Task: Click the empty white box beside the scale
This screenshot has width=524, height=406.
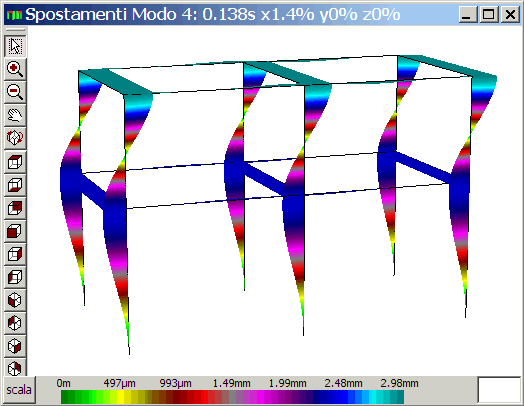Action: pos(499,390)
